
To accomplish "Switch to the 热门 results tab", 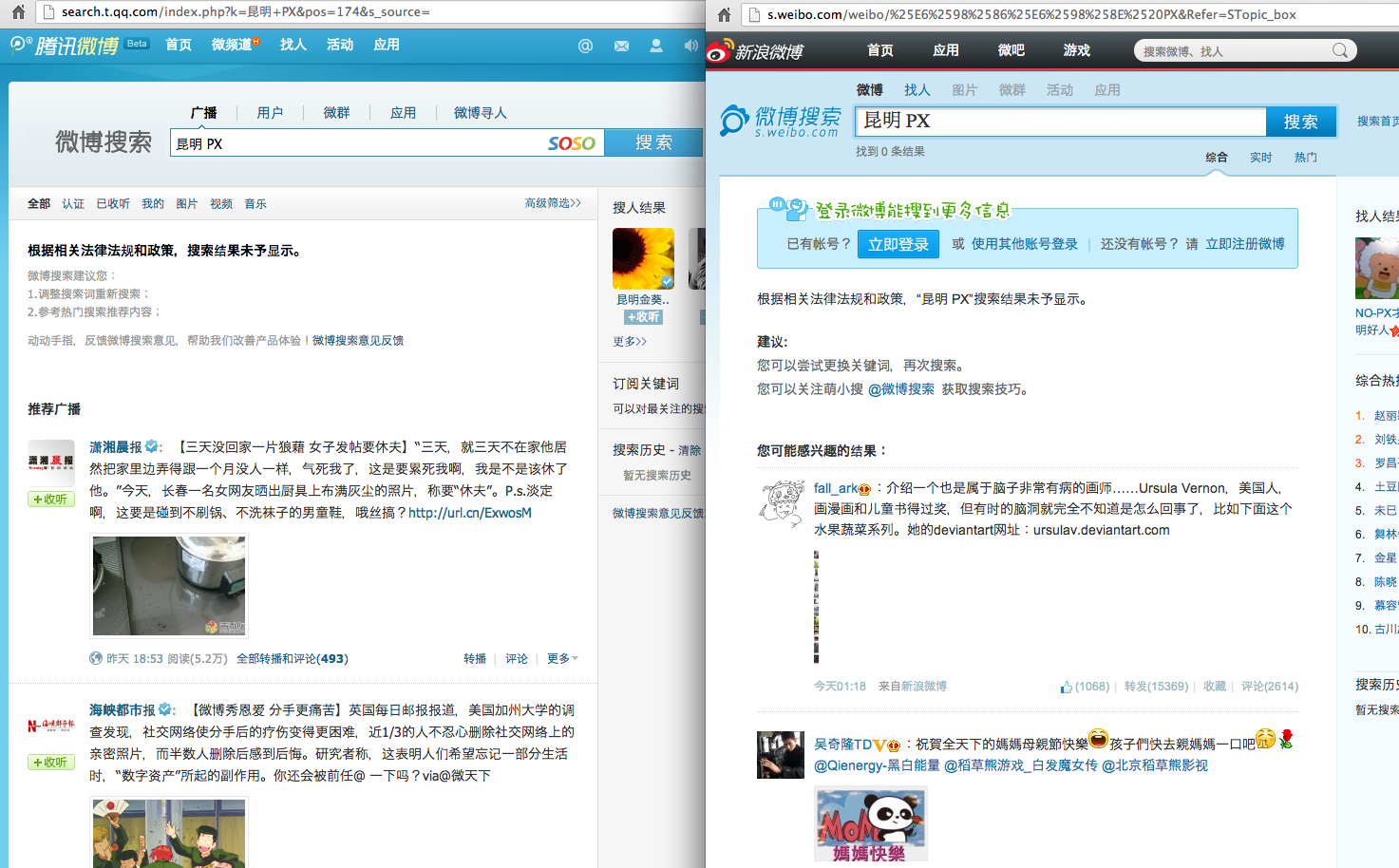I will tap(1306, 158).
